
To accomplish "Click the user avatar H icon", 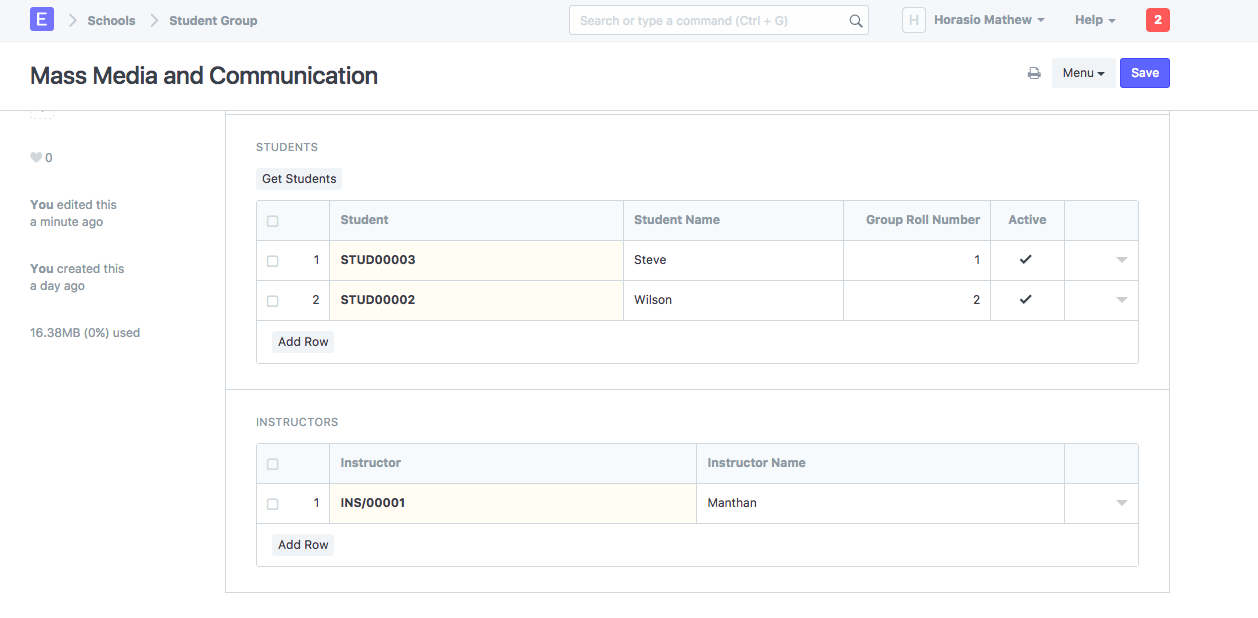I will tap(913, 20).
